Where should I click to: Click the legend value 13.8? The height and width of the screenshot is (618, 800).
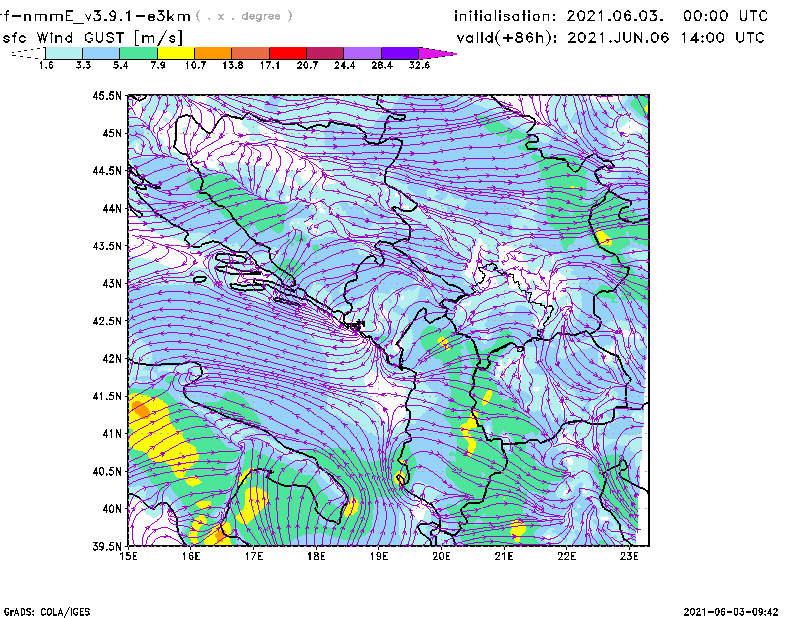(x=233, y=65)
